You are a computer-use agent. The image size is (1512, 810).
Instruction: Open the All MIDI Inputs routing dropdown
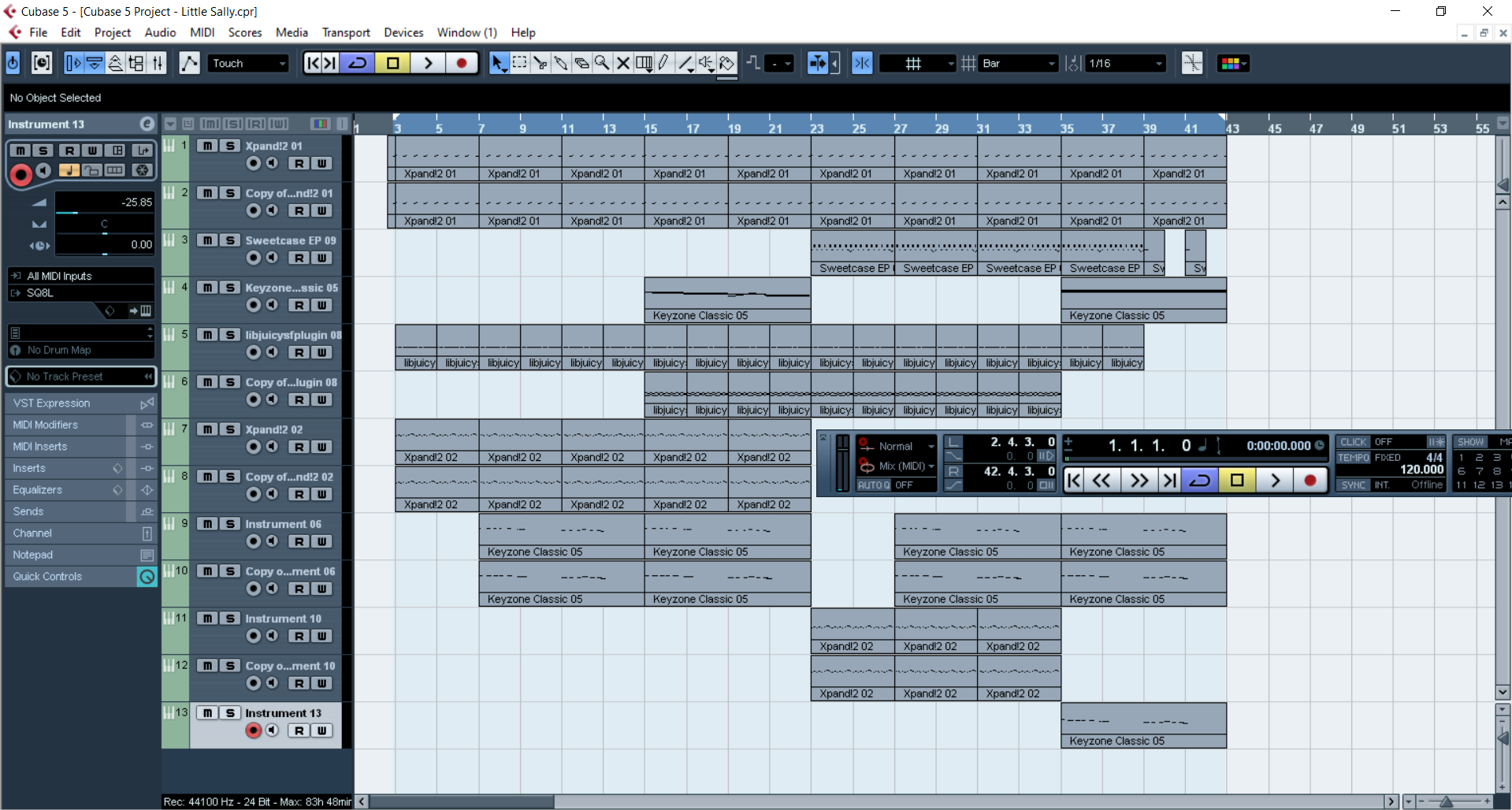pyautogui.click(x=82, y=276)
